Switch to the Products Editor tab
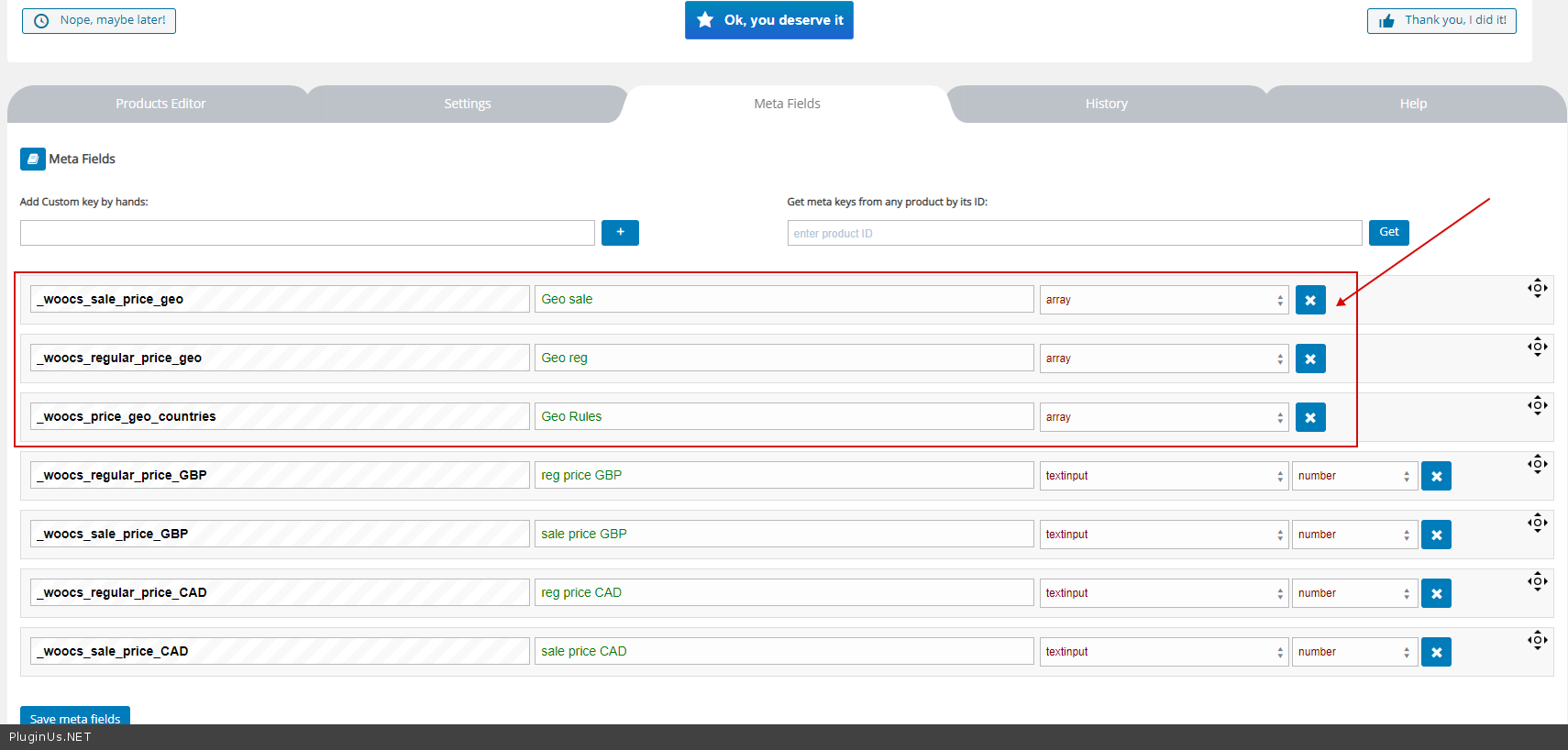This screenshot has width=1568, height=750. (x=160, y=104)
